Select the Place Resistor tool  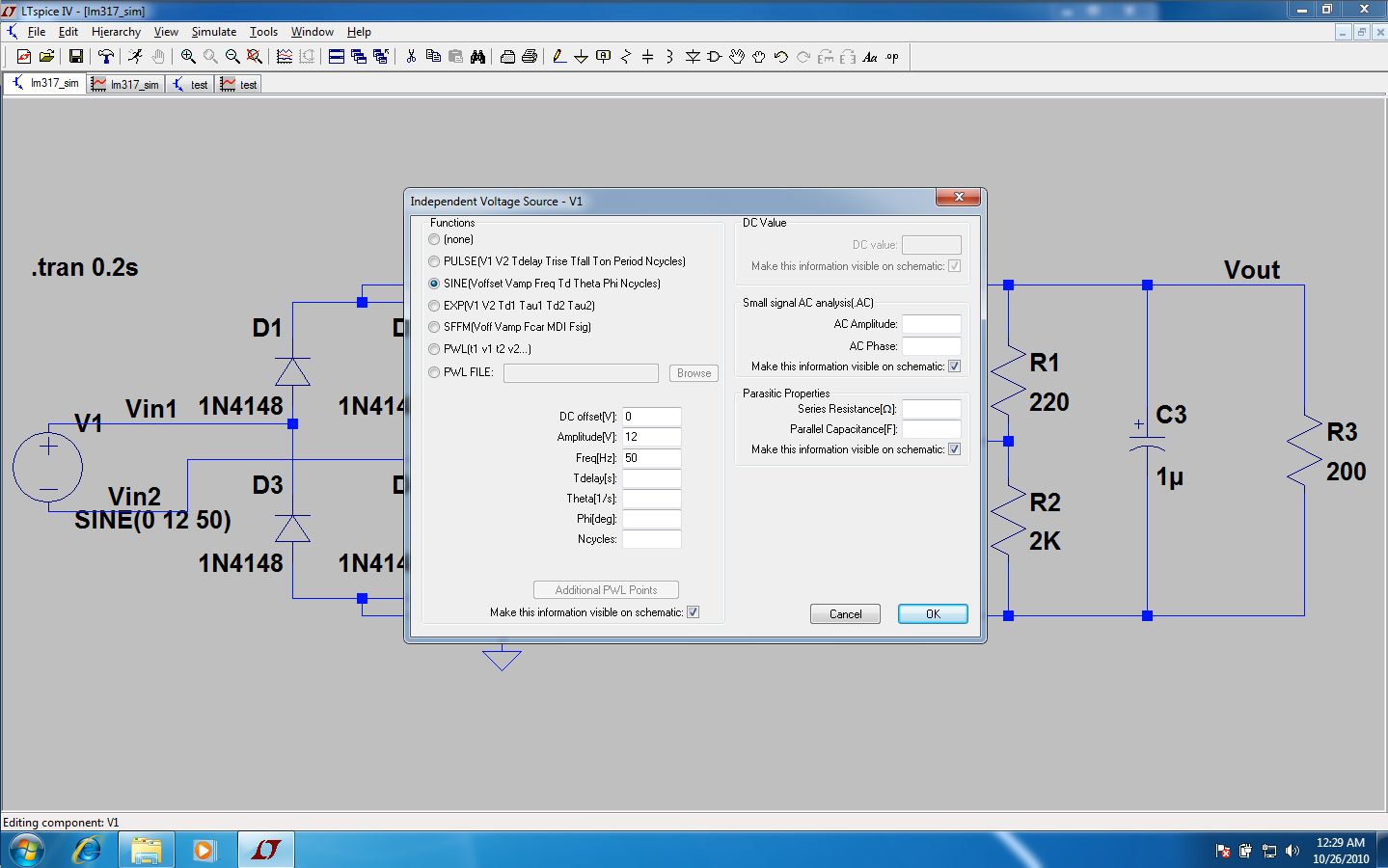coord(625,57)
